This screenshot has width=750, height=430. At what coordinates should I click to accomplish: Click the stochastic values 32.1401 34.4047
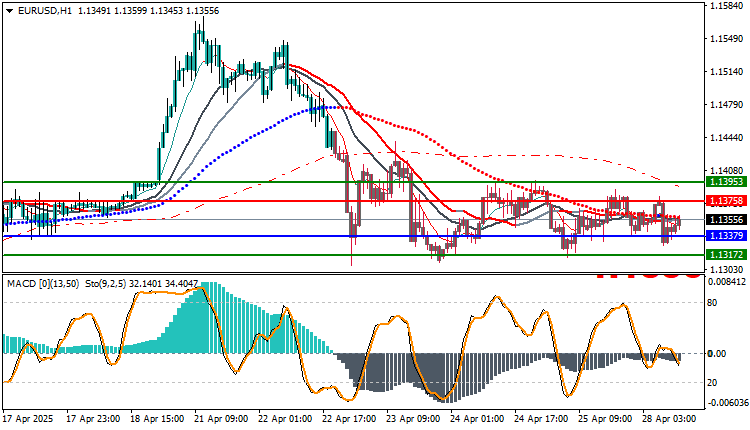(x=163, y=284)
